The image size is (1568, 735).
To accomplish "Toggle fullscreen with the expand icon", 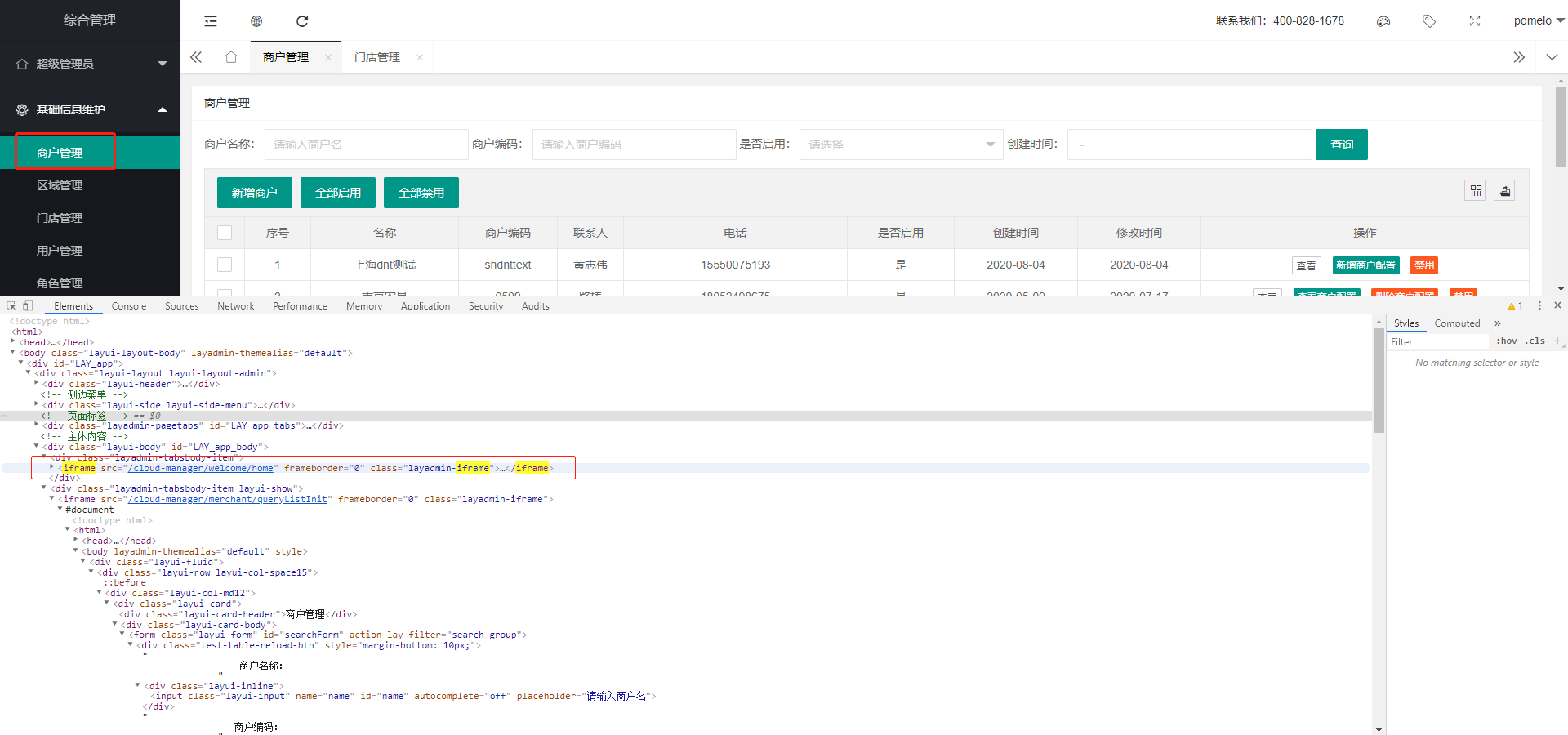I will (x=1475, y=21).
